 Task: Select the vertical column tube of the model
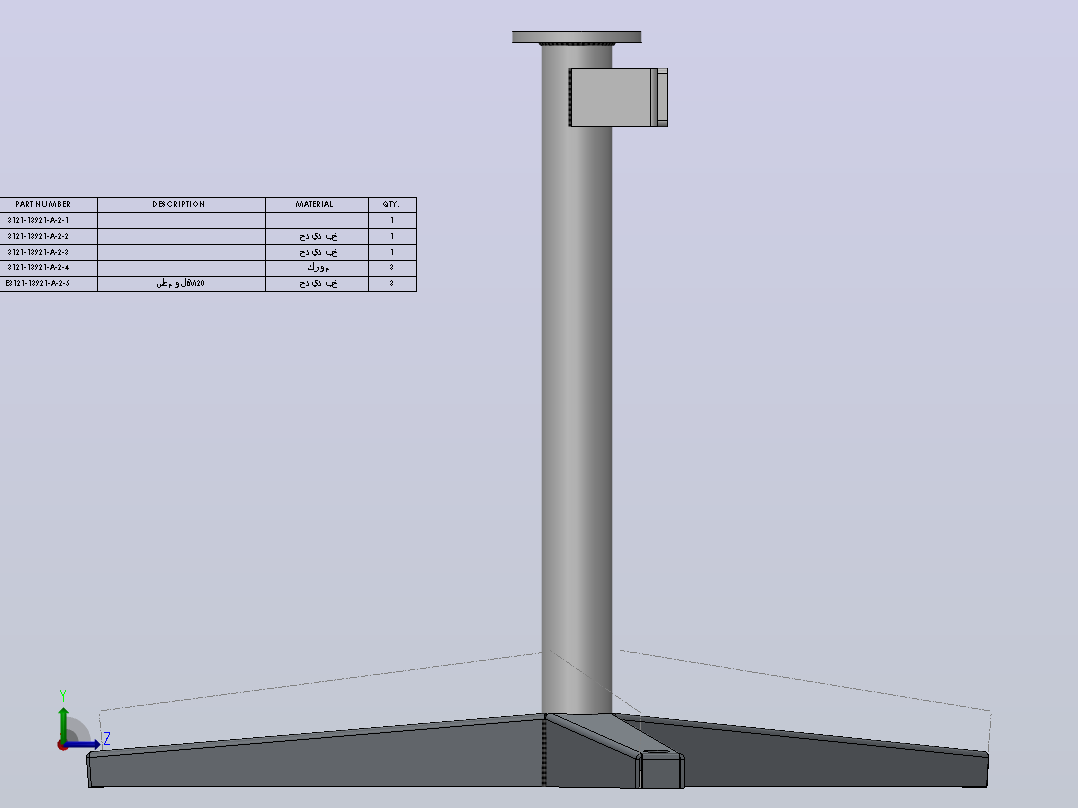[x=577, y=378]
